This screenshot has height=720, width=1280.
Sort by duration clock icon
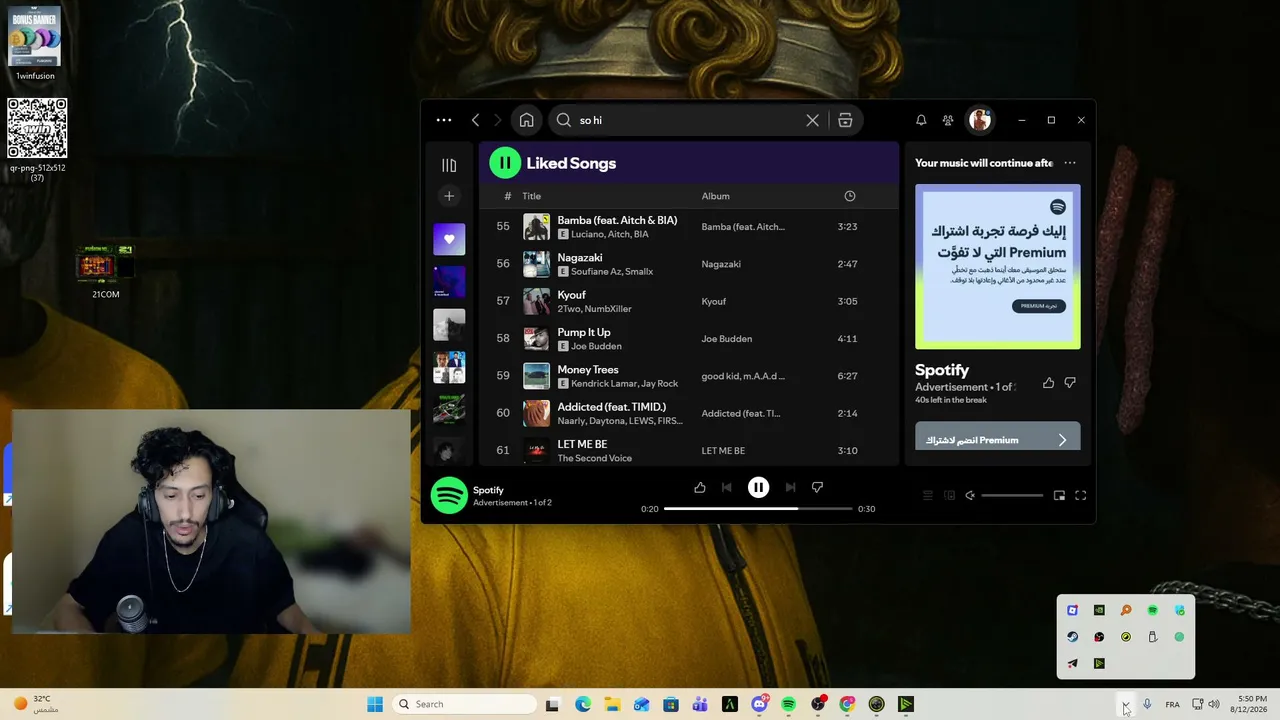pos(849,196)
